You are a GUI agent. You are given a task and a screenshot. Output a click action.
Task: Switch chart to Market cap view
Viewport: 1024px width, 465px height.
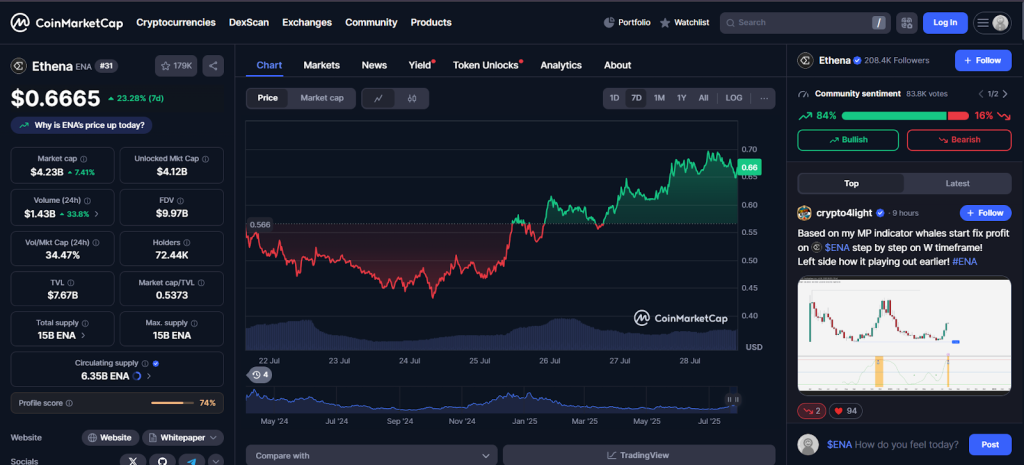[x=322, y=98]
